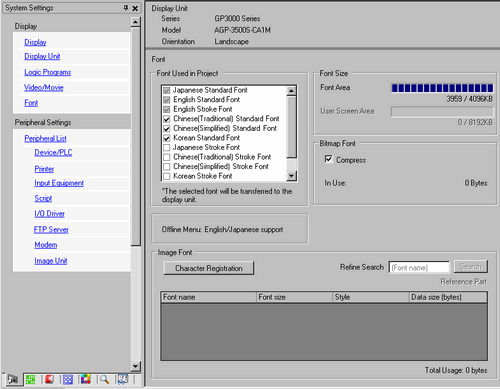Click the 'AGP-3500S-CA1M' model value
The height and width of the screenshot is (389, 500).
click(242, 30)
